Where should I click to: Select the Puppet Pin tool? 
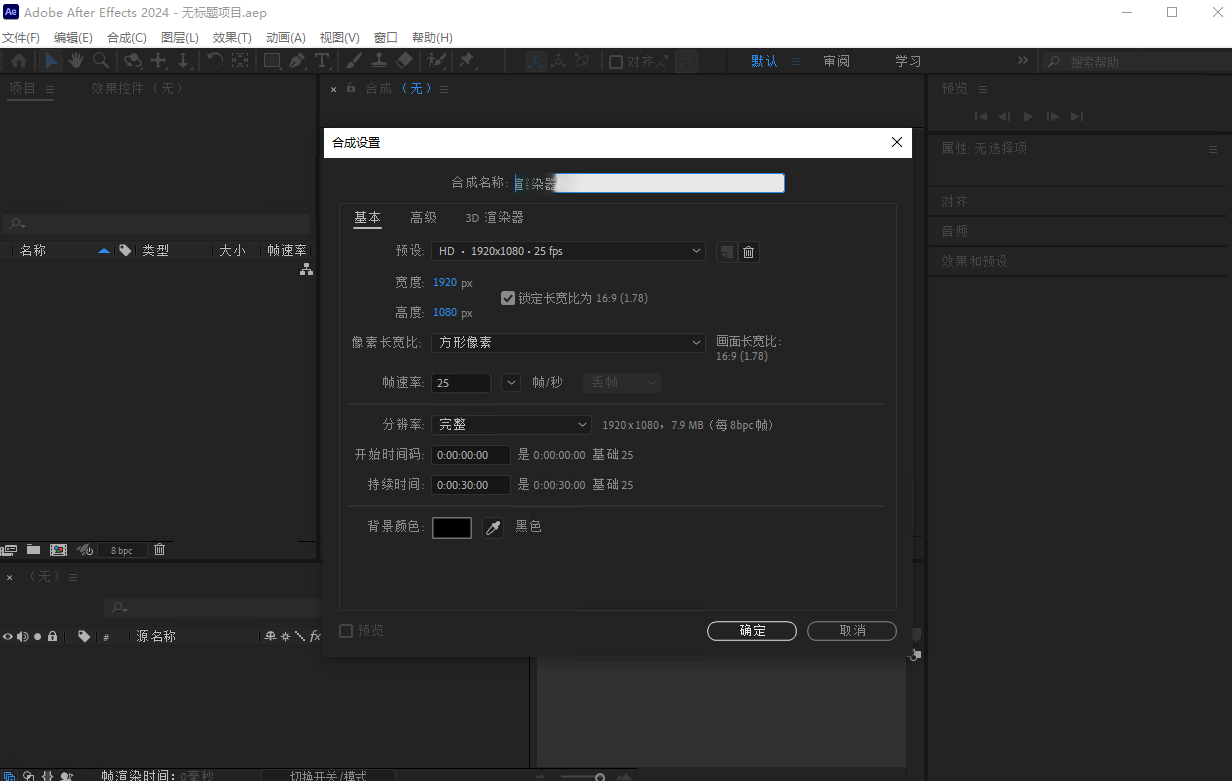point(466,61)
